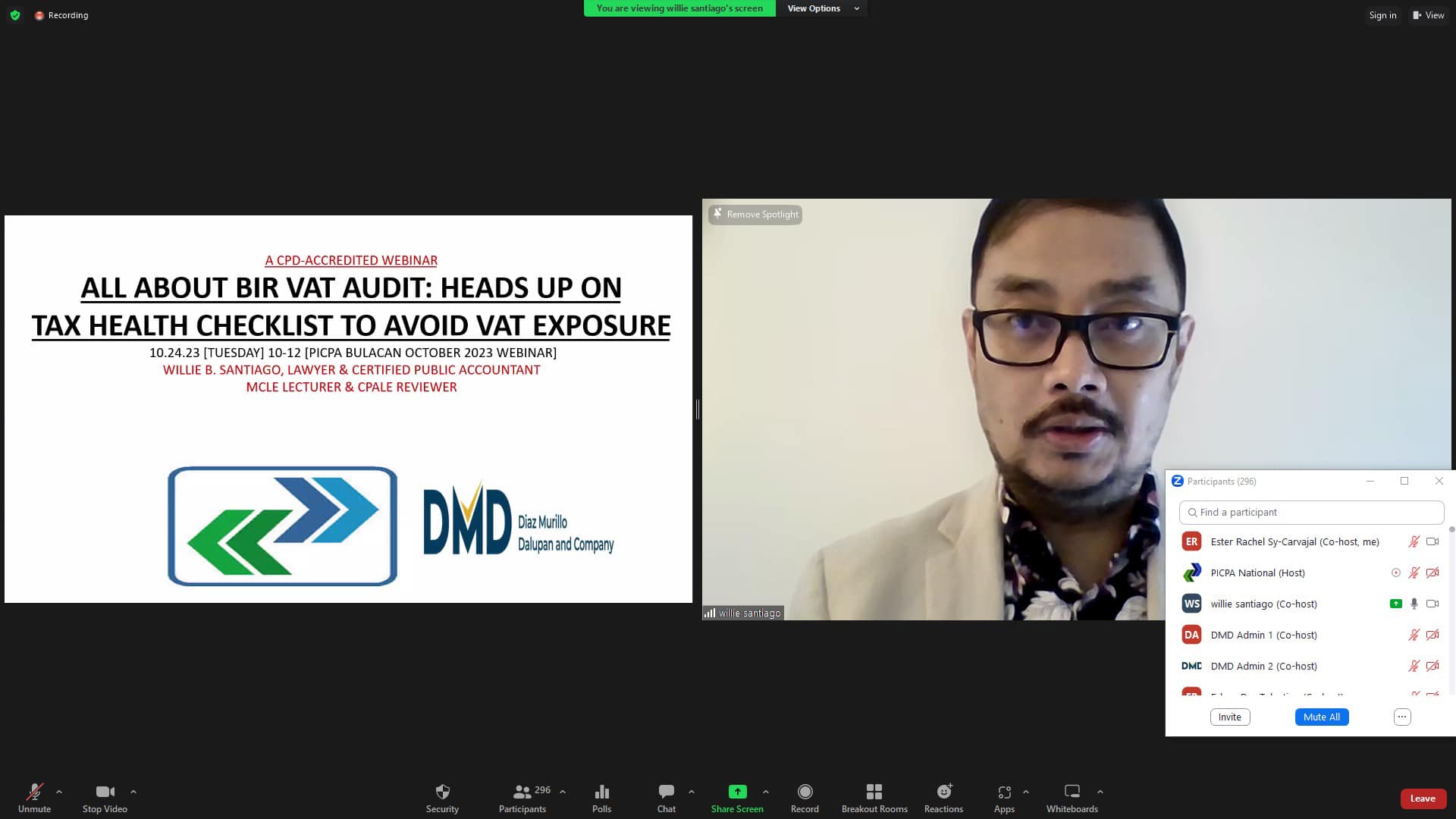1456x819 pixels.
Task: Toggle Stop Video camera button
Action: click(x=105, y=799)
